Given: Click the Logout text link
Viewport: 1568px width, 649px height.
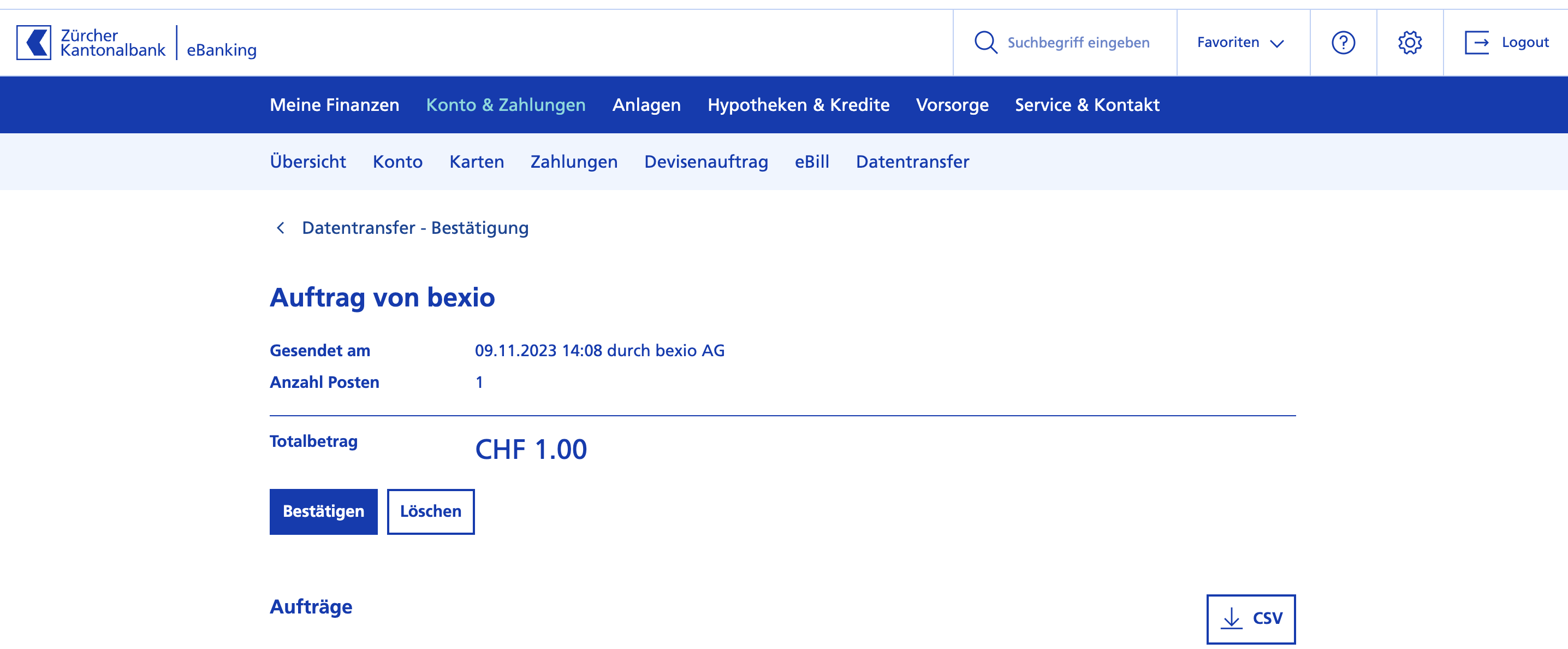Looking at the screenshot, I should click(x=1525, y=43).
